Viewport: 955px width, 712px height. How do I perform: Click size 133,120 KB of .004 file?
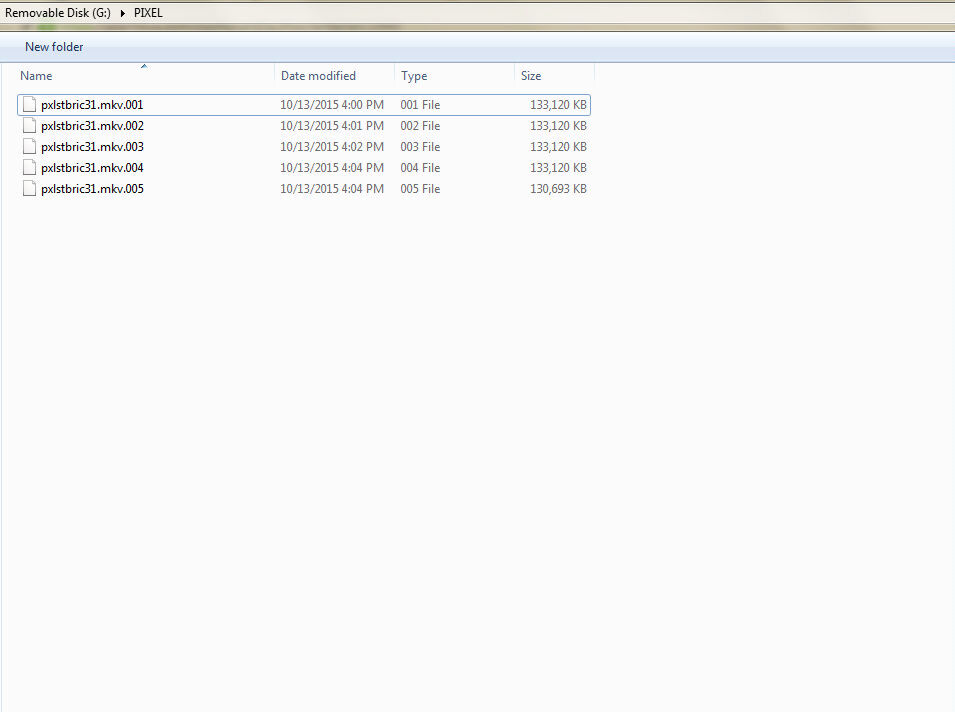[x=559, y=168]
